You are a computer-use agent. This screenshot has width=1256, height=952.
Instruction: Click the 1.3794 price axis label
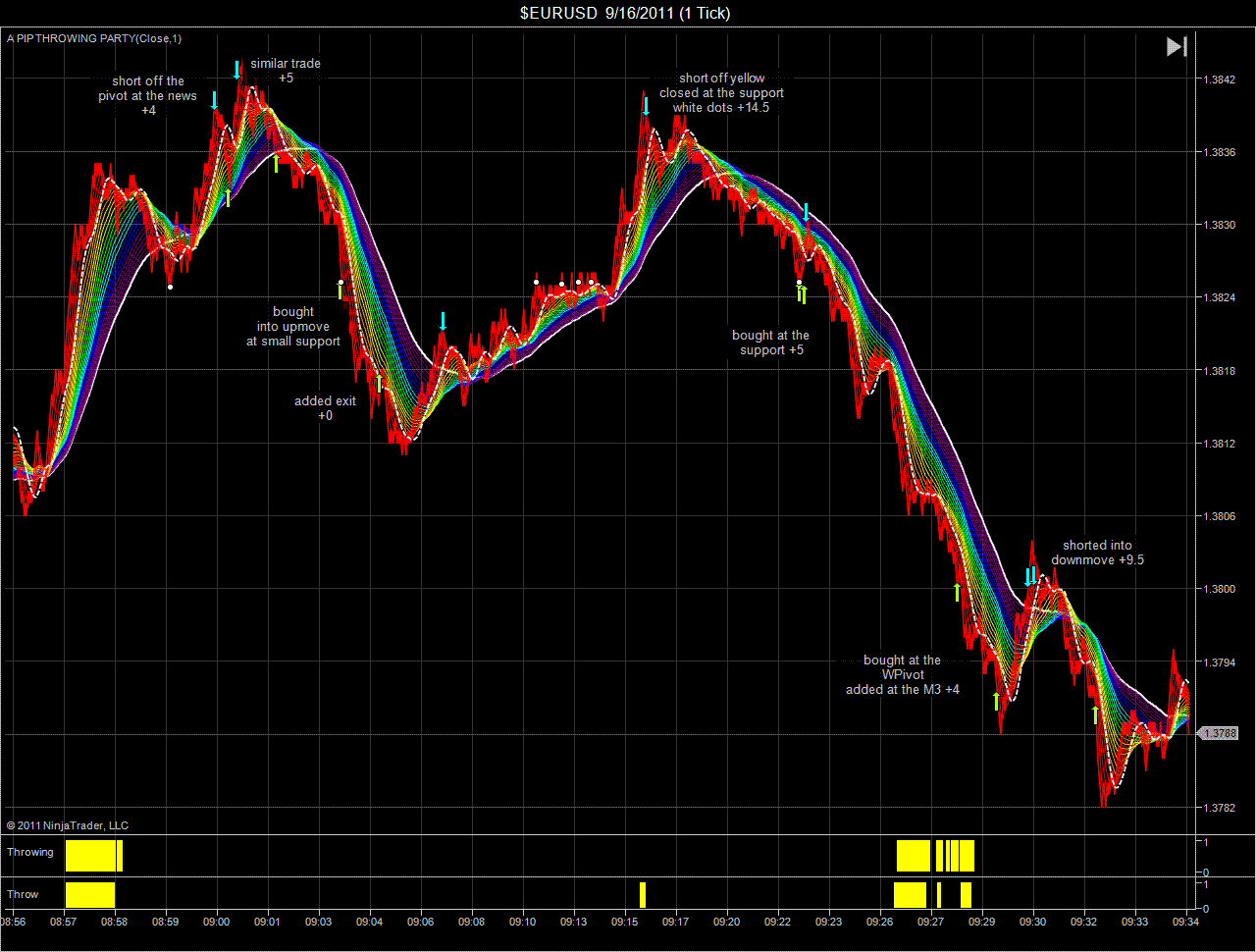click(1219, 662)
